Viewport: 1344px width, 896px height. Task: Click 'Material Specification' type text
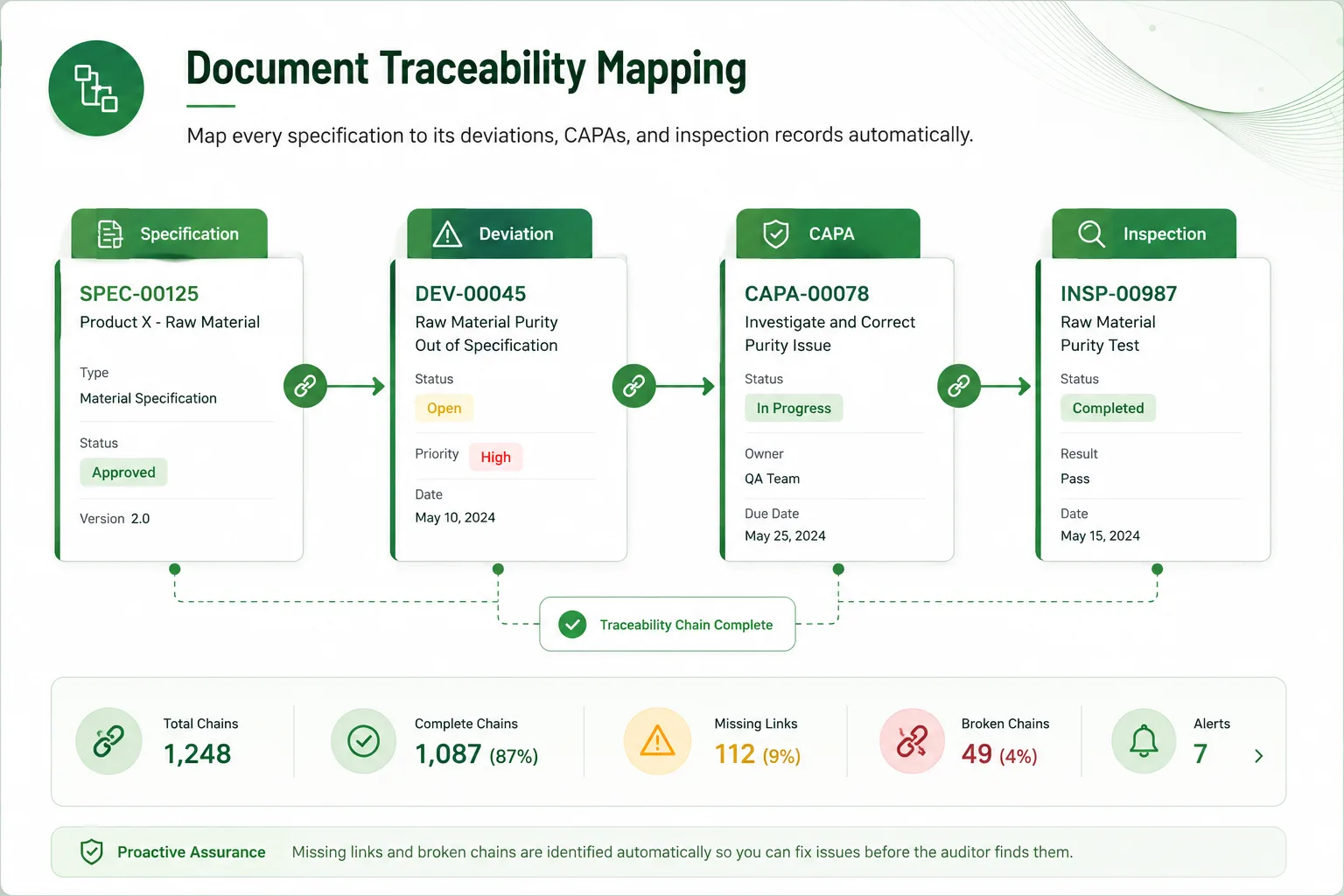[148, 398]
